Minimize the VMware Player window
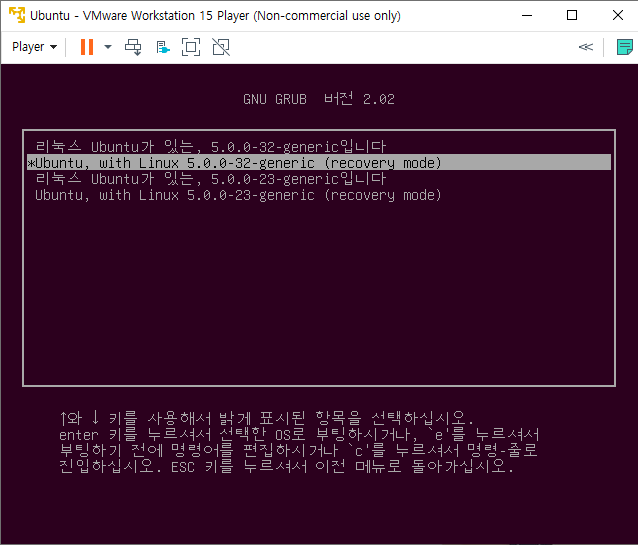 [527, 15]
